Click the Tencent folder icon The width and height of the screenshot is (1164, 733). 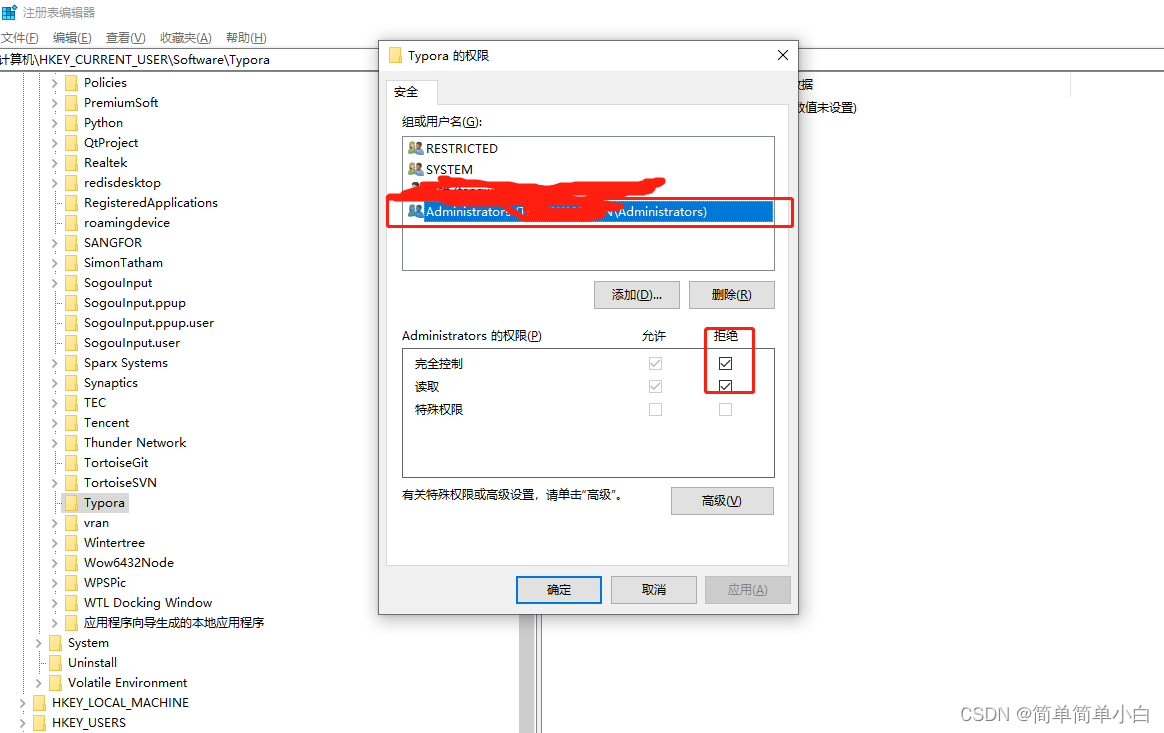click(71, 423)
